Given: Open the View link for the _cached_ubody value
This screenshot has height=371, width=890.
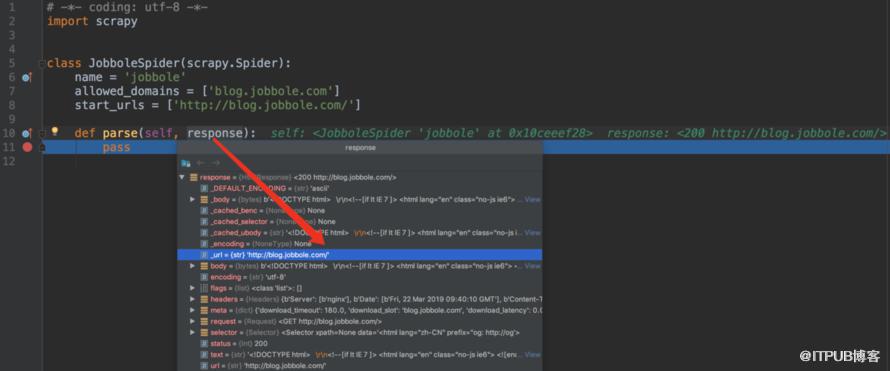Looking at the screenshot, I should (x=532, y=233).
